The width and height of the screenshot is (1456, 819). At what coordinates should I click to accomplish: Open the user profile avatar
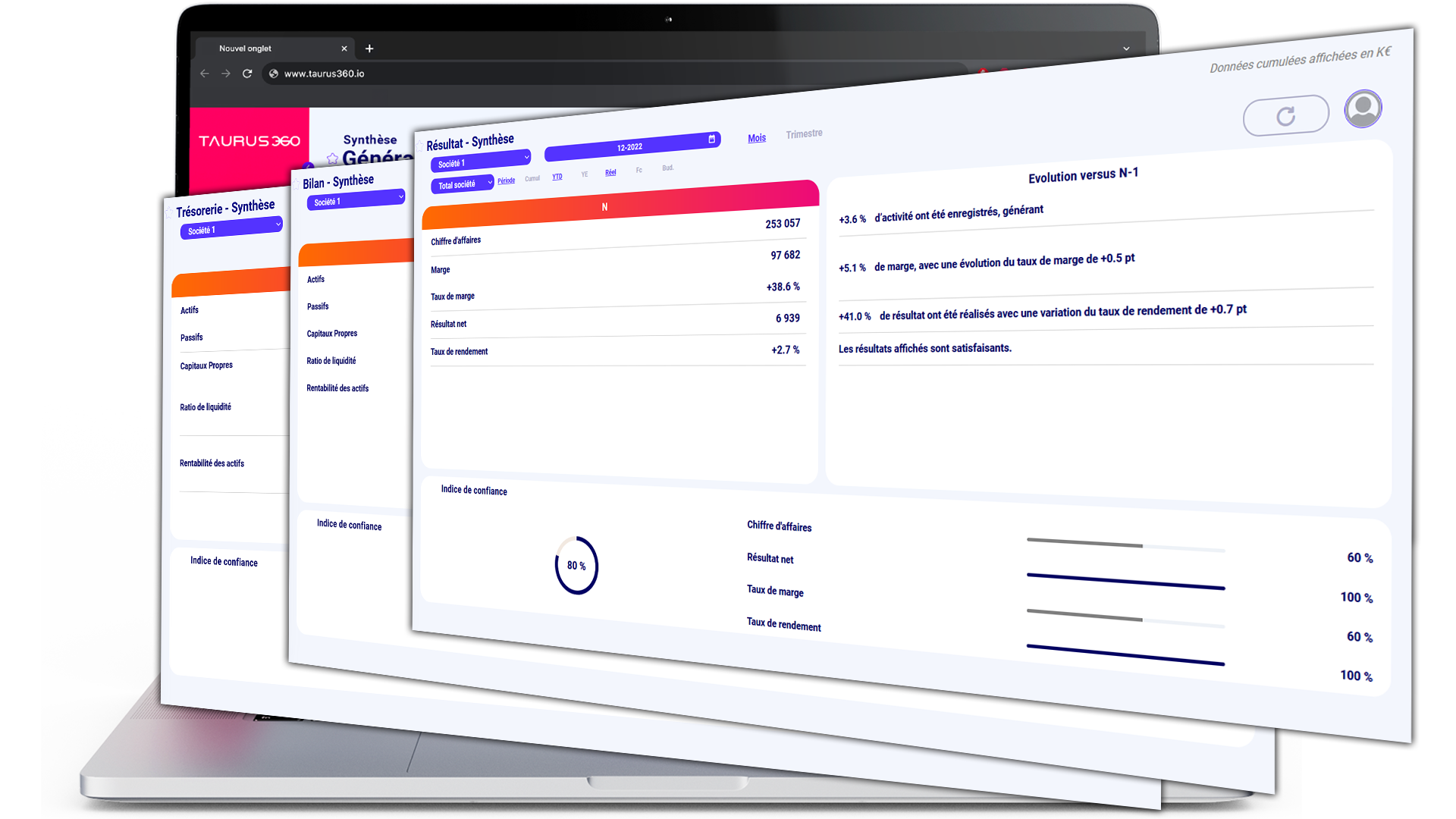1363,108
